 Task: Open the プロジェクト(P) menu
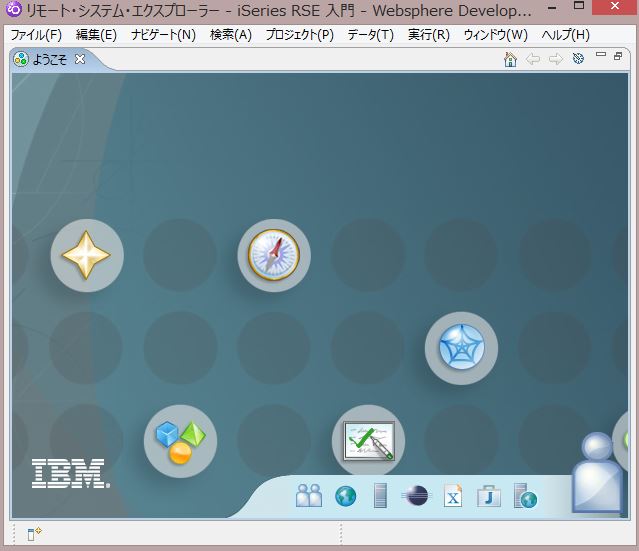tap(300, 35)
